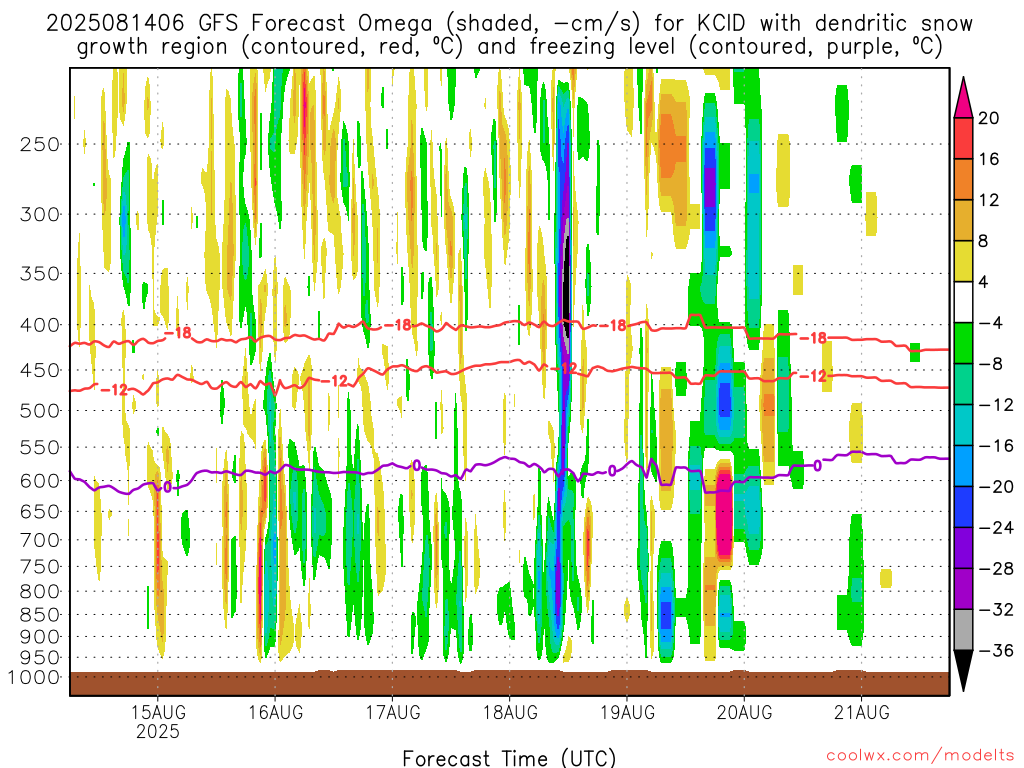
Task: Click the purple -28-to--24 colorbar swatch
Action: pos(963,549)
